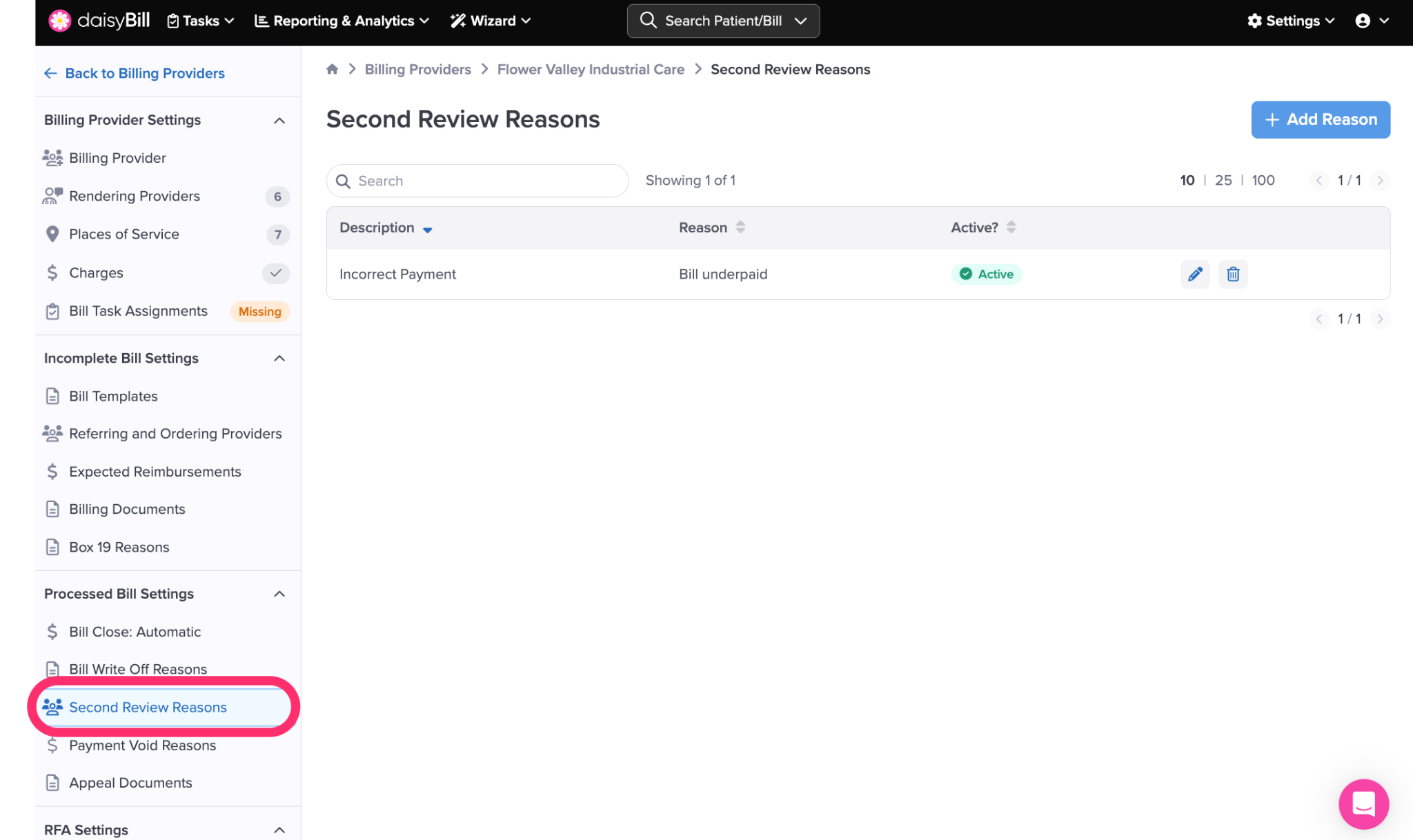The image size is (1413, 840).
Task: Click the trash delete icon for Incorrect Payment
Action: click(x=1233, y=274)
